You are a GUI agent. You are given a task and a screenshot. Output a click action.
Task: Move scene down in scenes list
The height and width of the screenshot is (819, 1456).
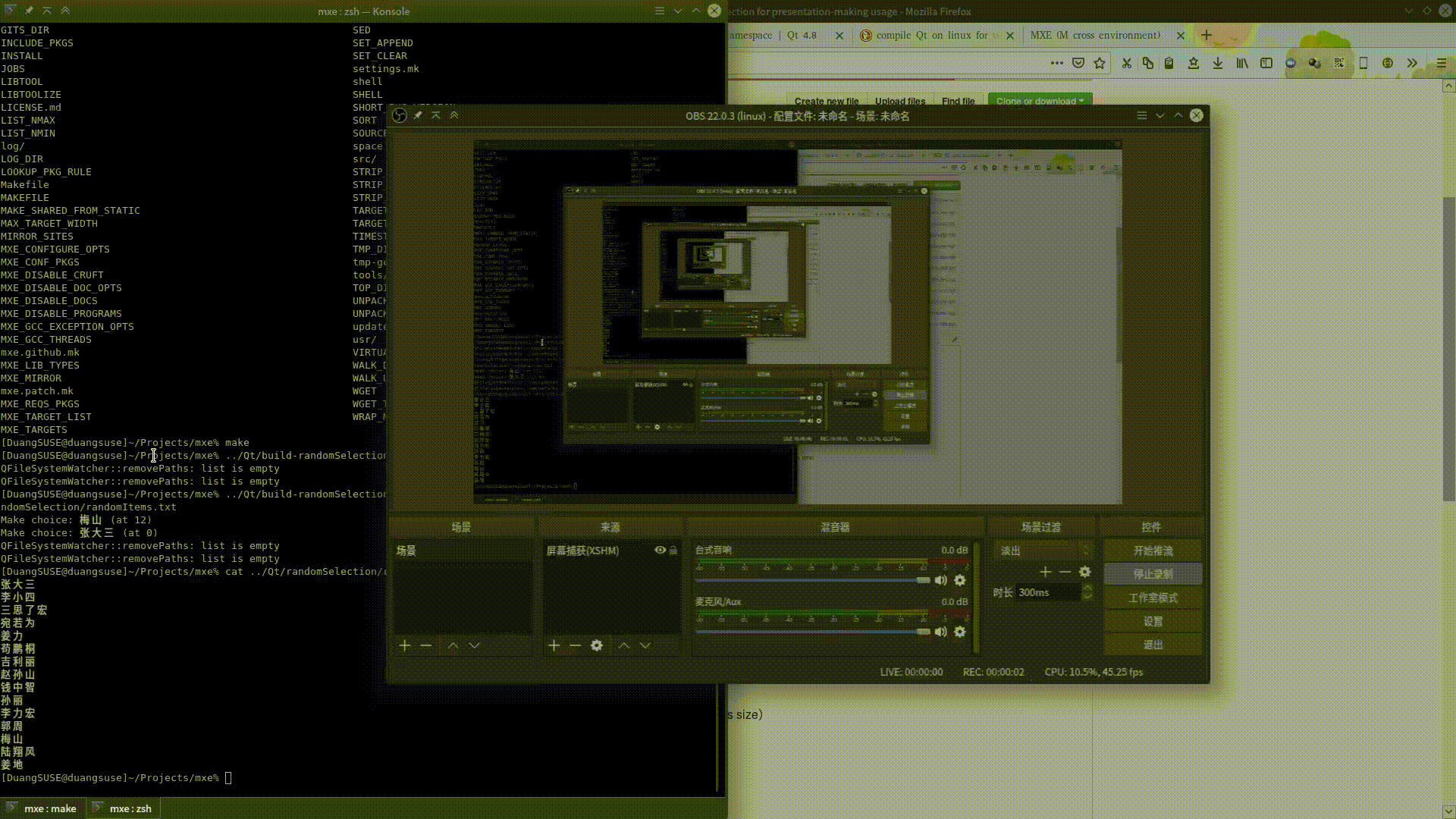475,645
